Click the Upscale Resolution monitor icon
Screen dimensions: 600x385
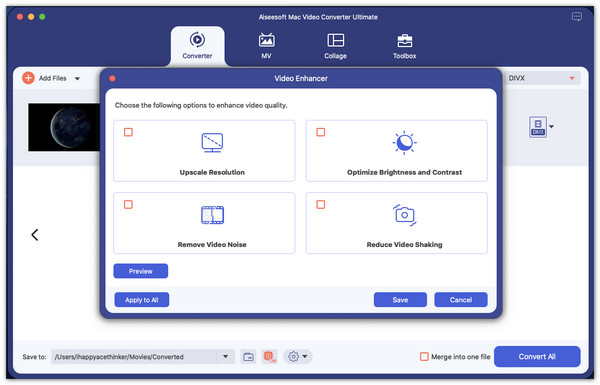(x=212, y=142)
